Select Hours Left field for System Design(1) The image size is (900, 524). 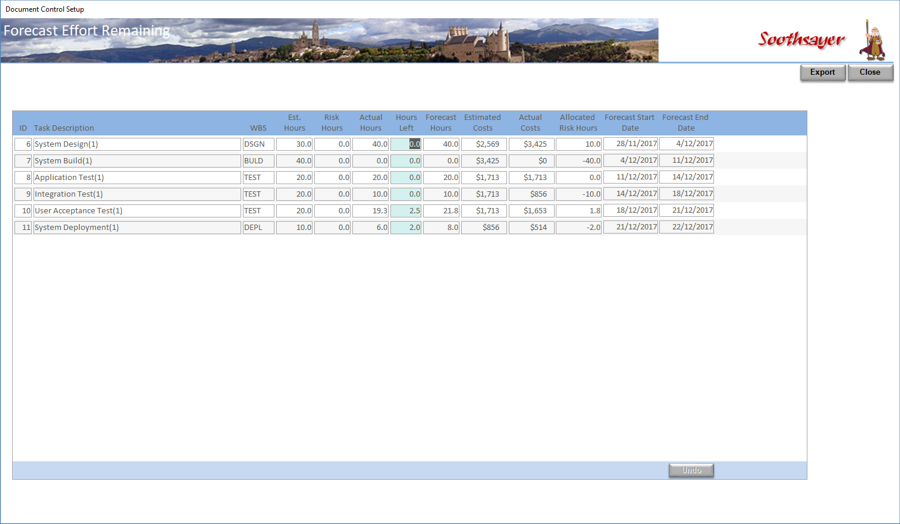[x=406, y=144]
